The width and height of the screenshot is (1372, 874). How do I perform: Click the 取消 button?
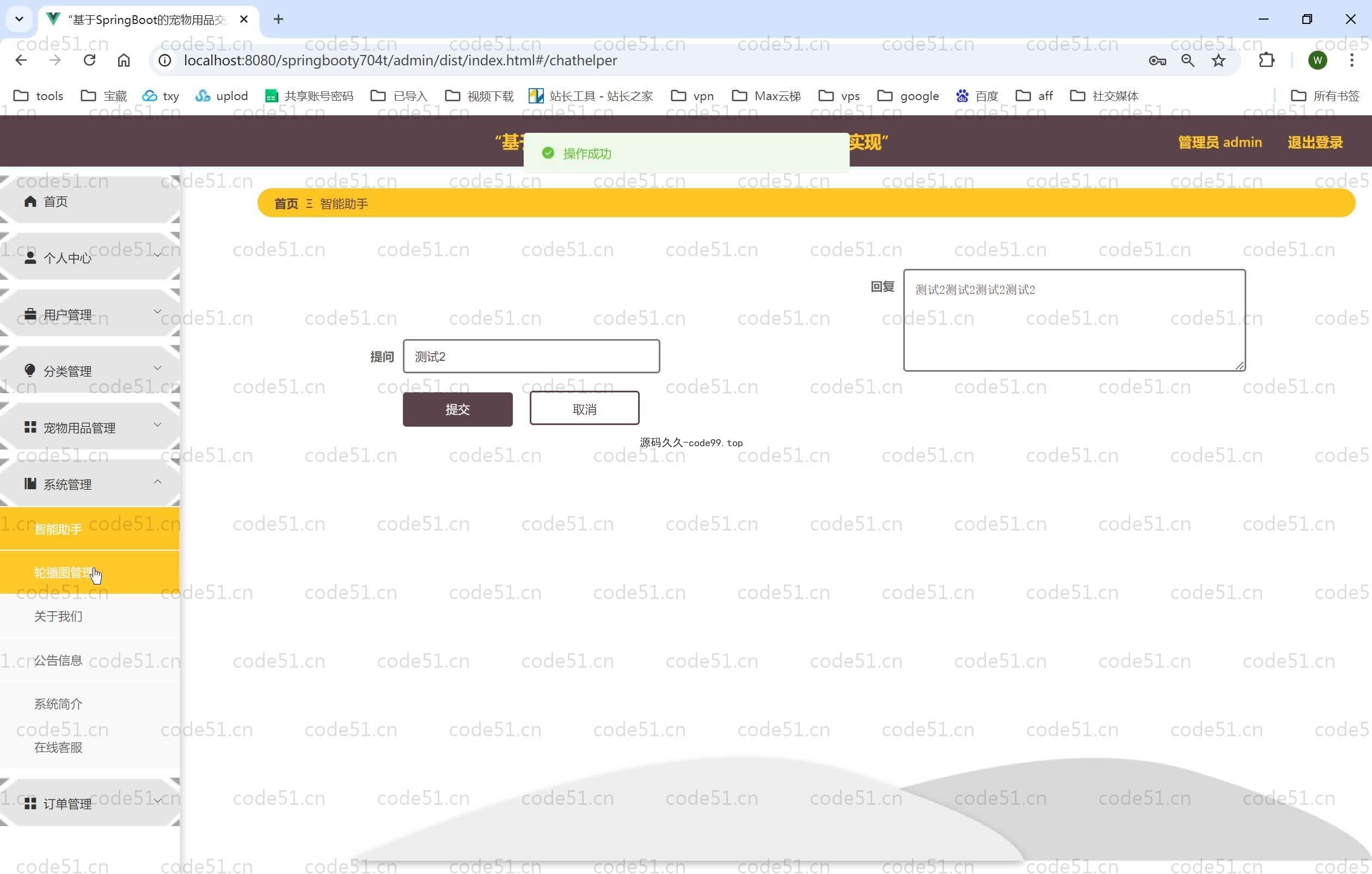[584, 408]
